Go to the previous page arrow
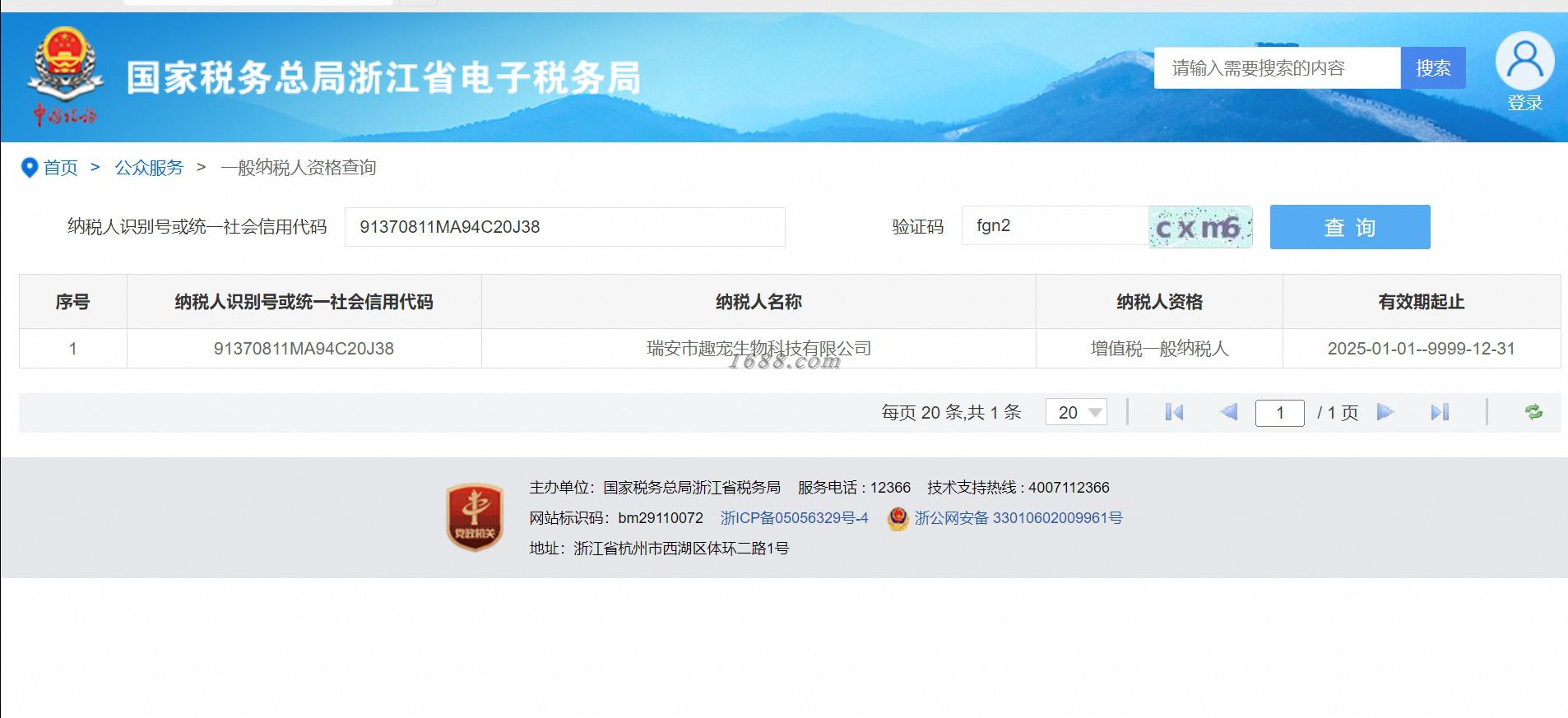The image size is (1568, 718). click(1228, 412)
